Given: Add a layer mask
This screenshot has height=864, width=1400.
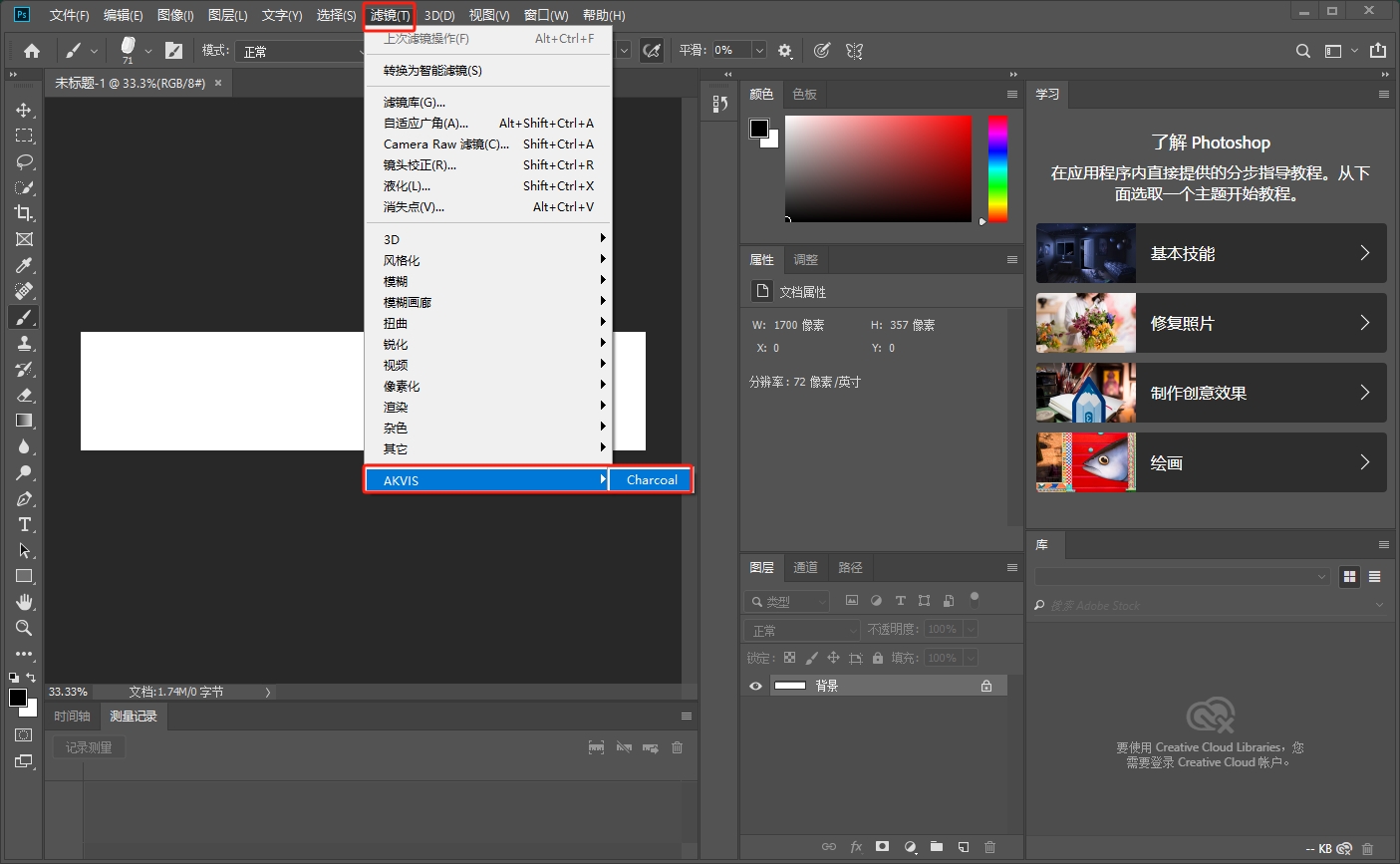Looking at the screenshot, I should pos(882,846).
